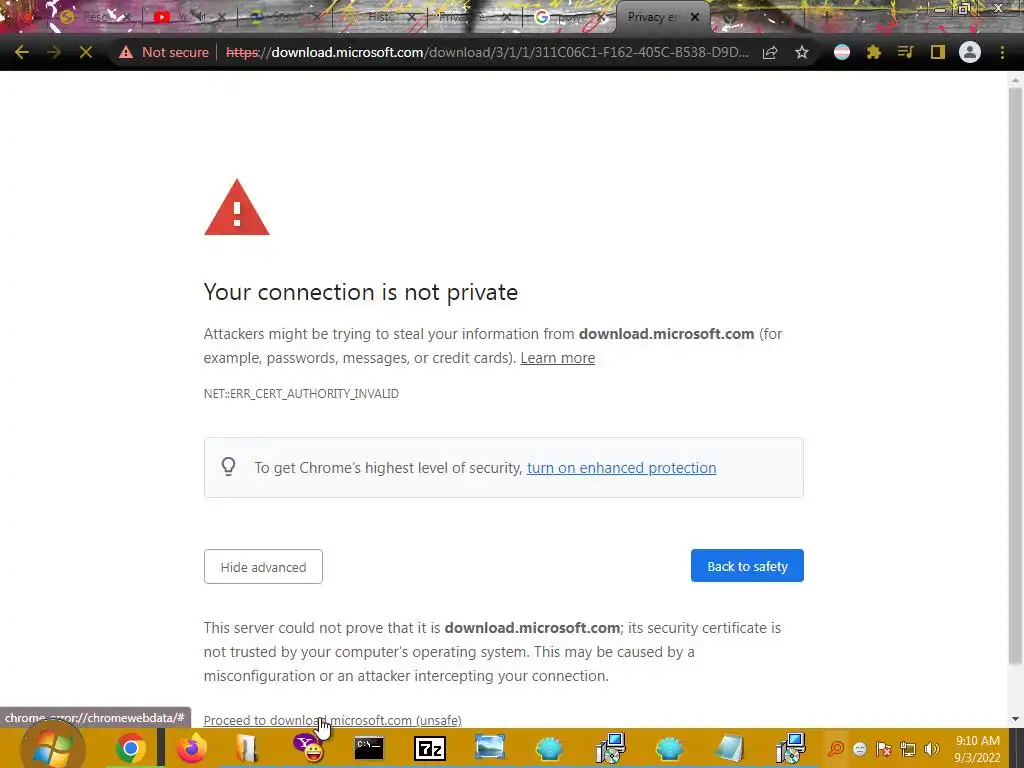Click the red warning triangle on the page
This screenshot has height=768, width=1024.
point(236,208)
